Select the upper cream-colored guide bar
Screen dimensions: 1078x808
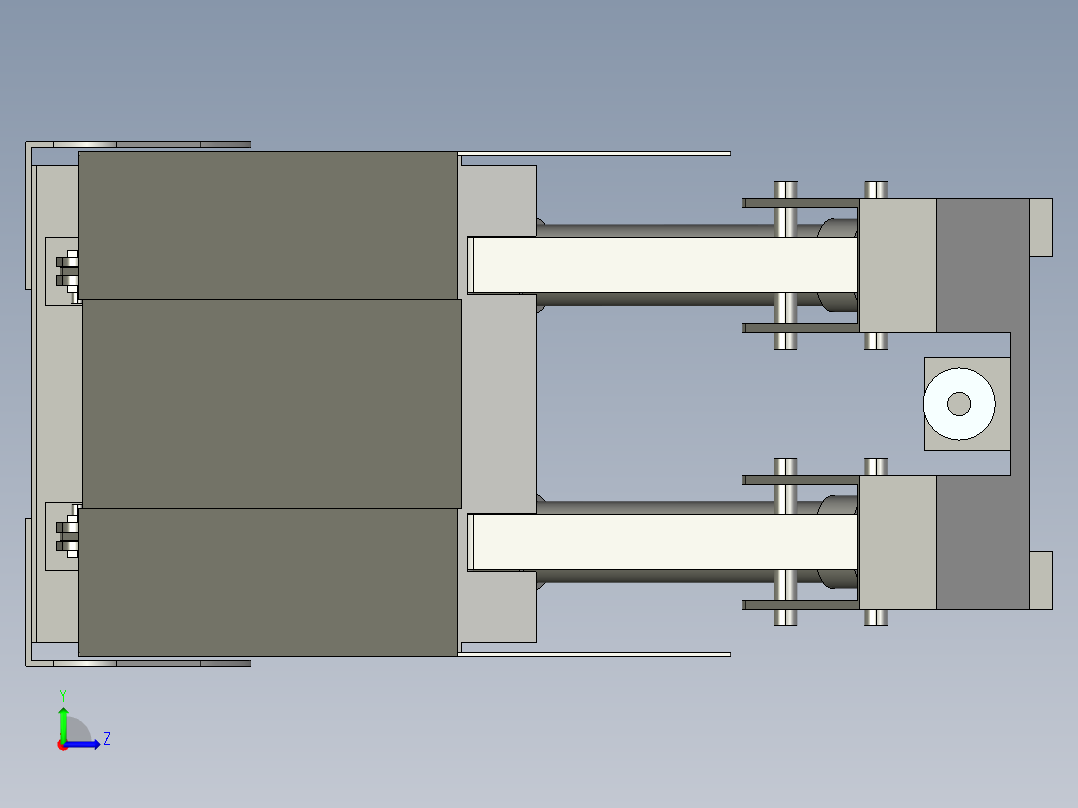pos(662,265)
